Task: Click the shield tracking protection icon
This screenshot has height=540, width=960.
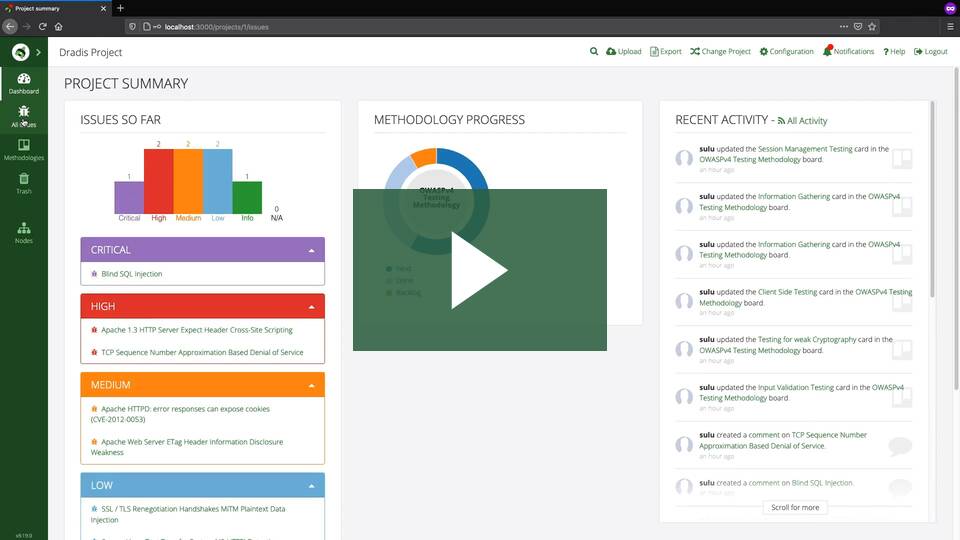Action: (132, 26)
